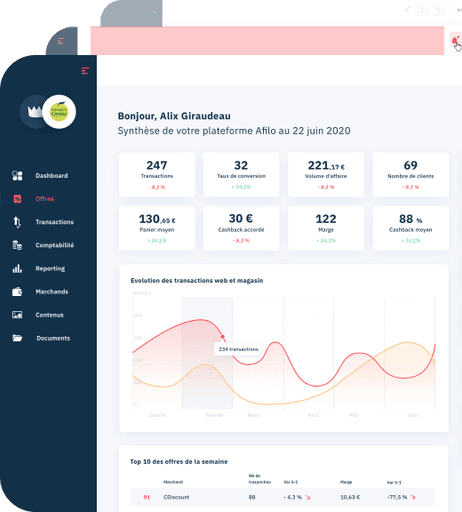Open Contenus menu item

click(x=49, y=315)
